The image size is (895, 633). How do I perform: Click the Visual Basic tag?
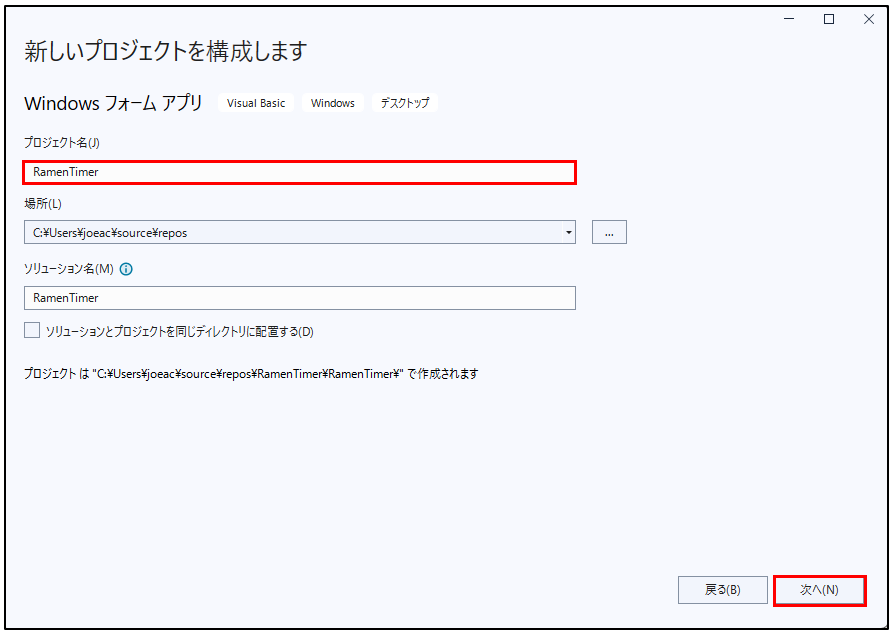pos(256,103)
